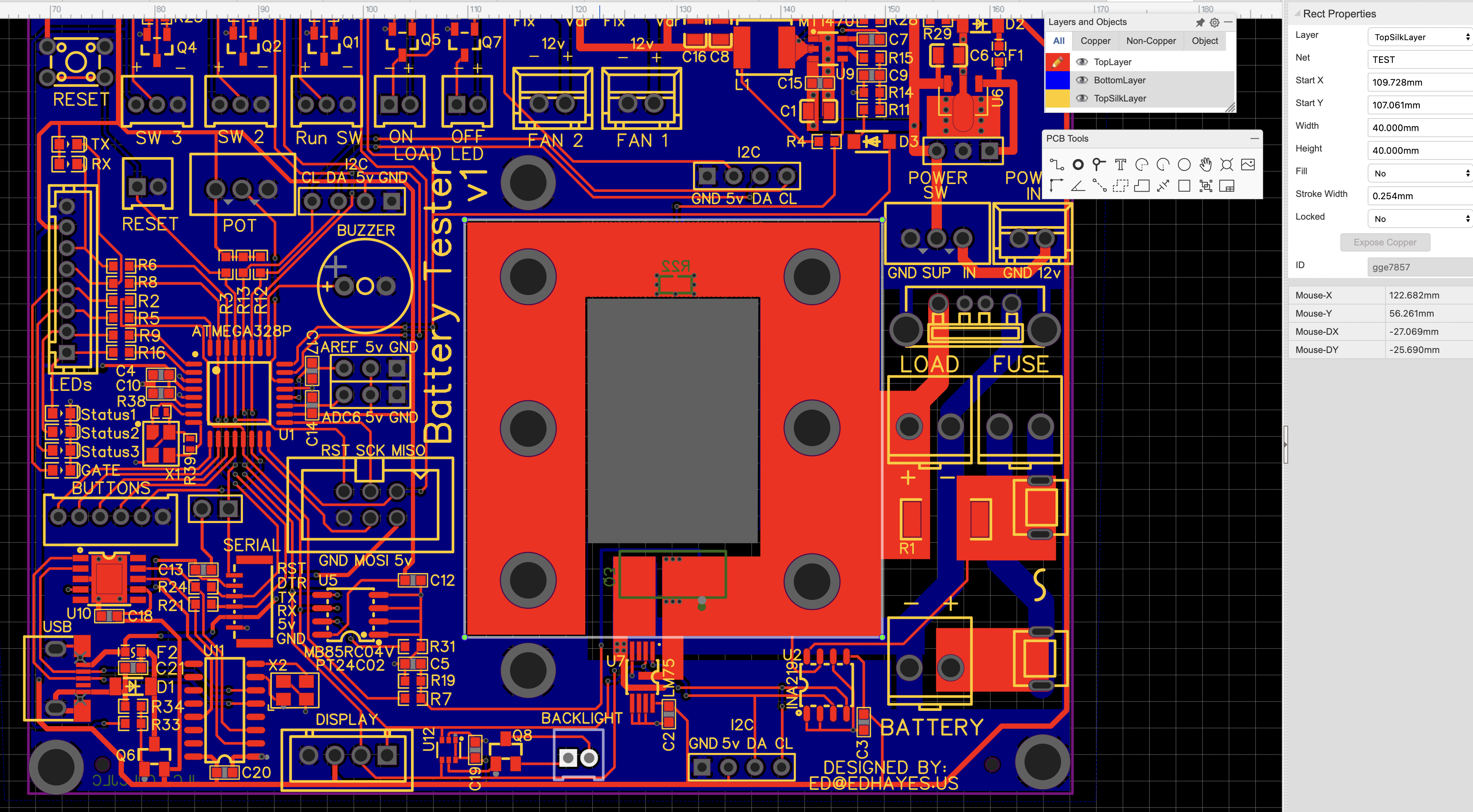Open Layers and Objects settings gear
This screenshot has height=812, width=1473.
1215,22
